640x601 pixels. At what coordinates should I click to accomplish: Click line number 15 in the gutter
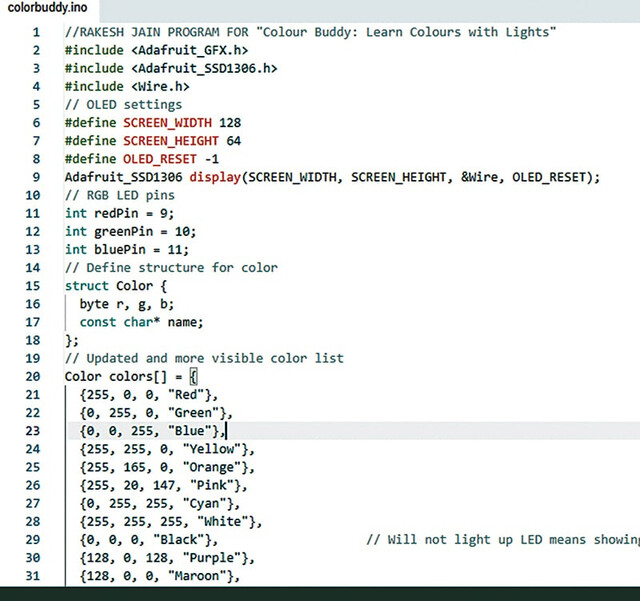pyautogui.click(x=33, y=286)
